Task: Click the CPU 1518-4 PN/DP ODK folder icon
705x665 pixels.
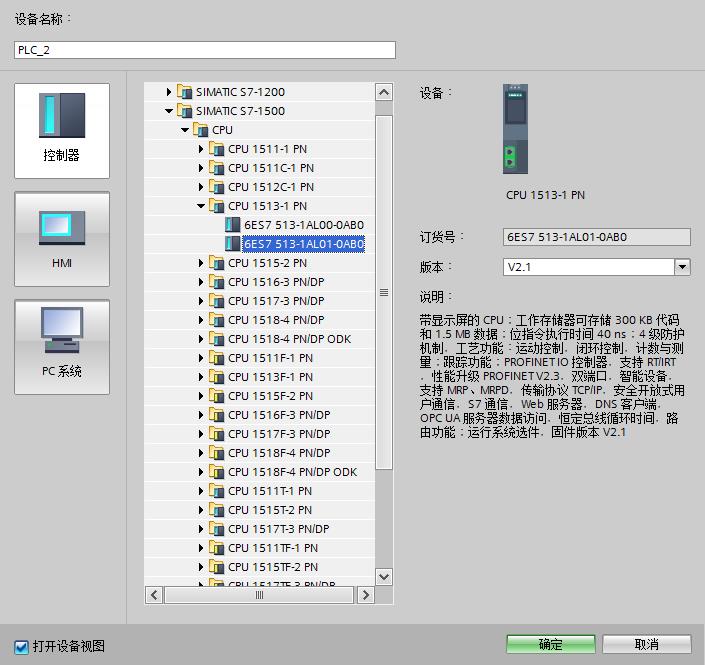Action: 216,339
